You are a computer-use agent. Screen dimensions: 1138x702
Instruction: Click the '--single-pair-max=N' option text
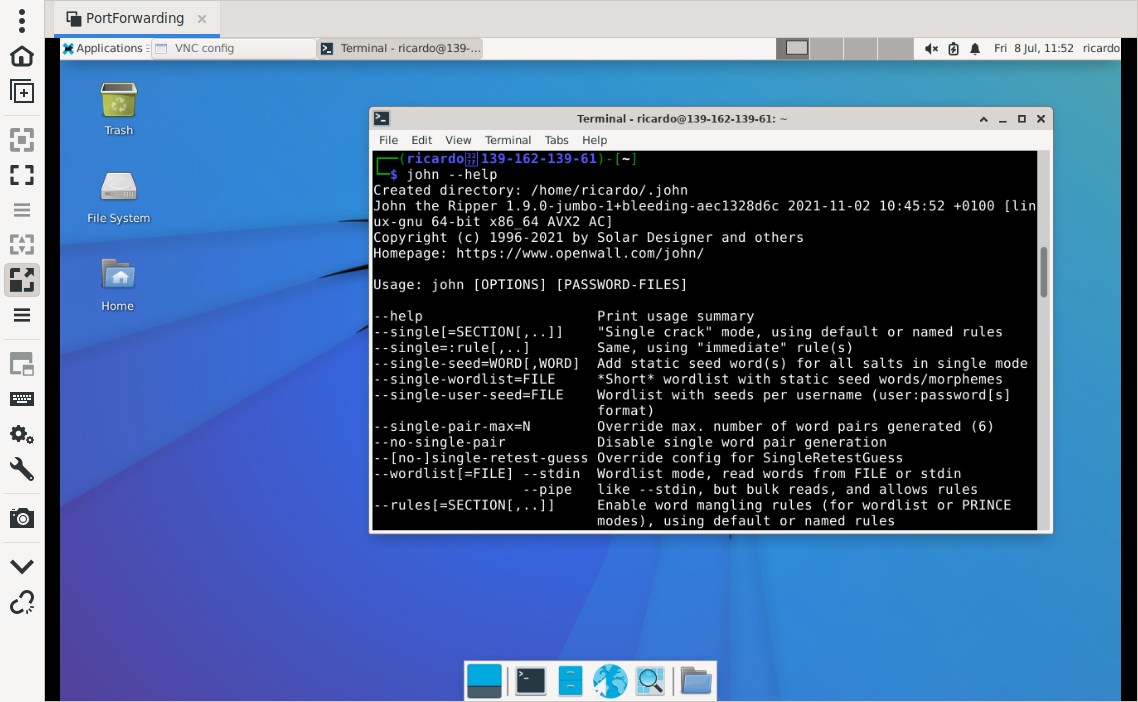(451, 426)
